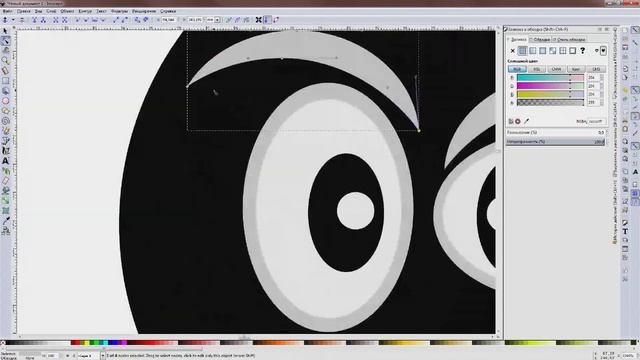This screenshot has width=640, height=360.
Task: Pick color with dropper in Fill panel
Action: coord(527,121)
